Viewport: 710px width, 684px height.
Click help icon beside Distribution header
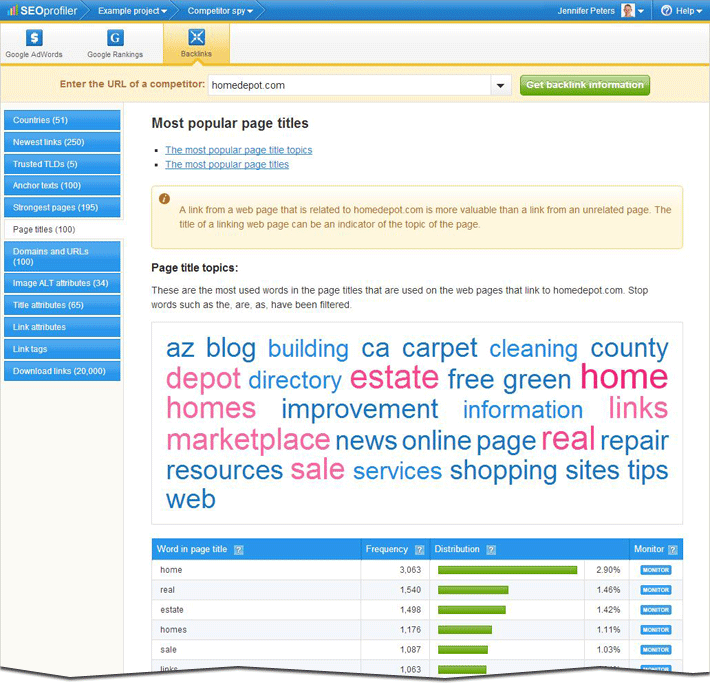pos(490,550)
